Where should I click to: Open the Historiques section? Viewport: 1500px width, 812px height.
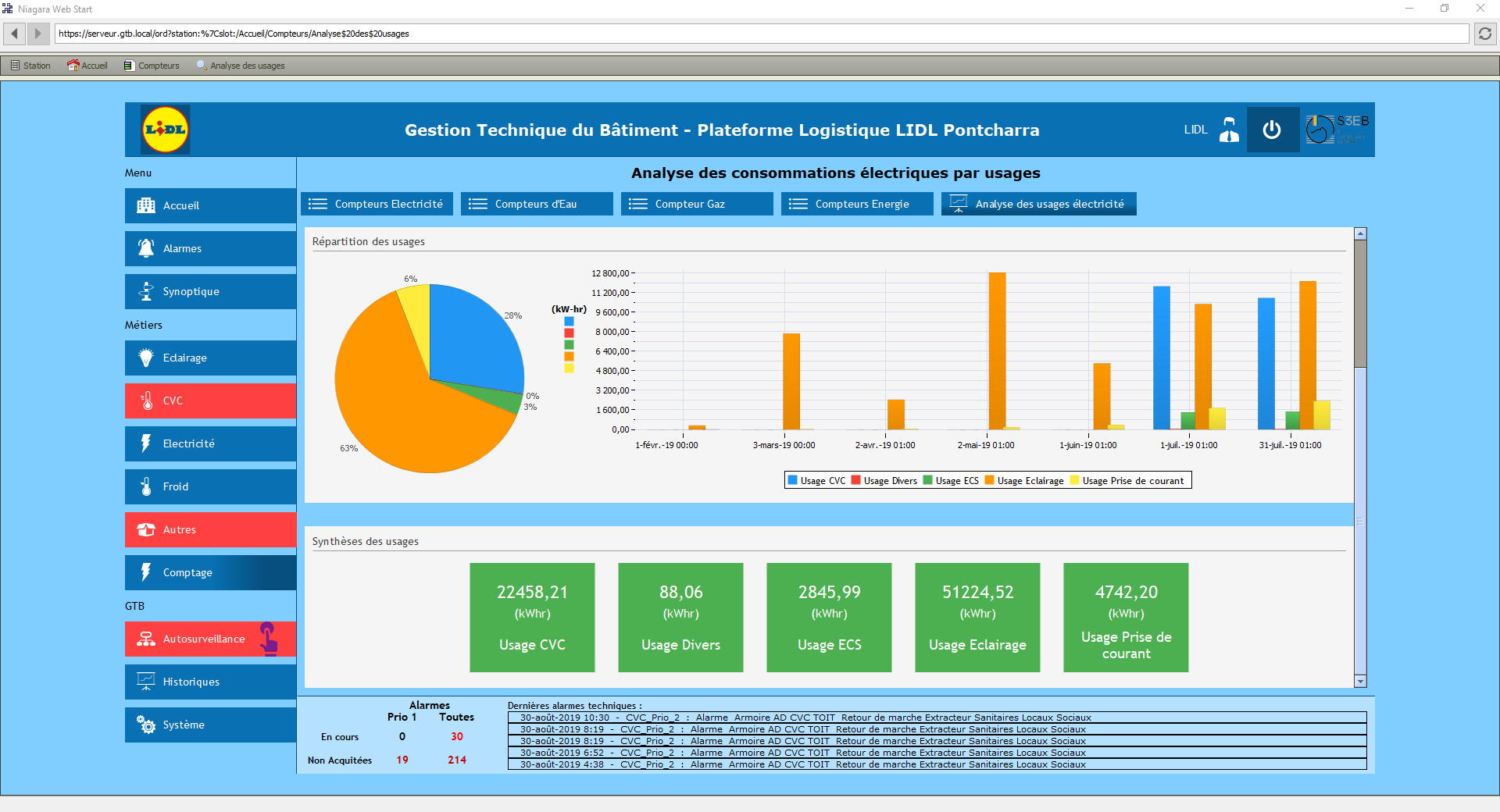coord(210,682)
